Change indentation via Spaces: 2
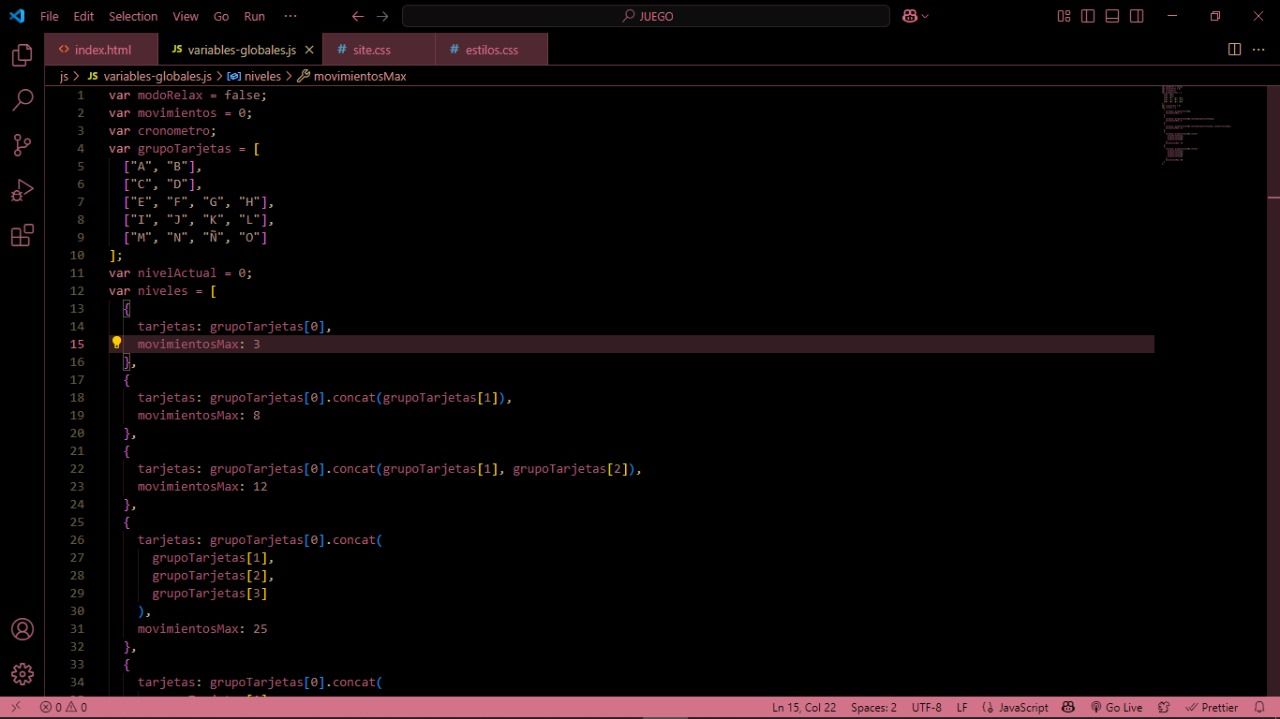 point(874,707)
